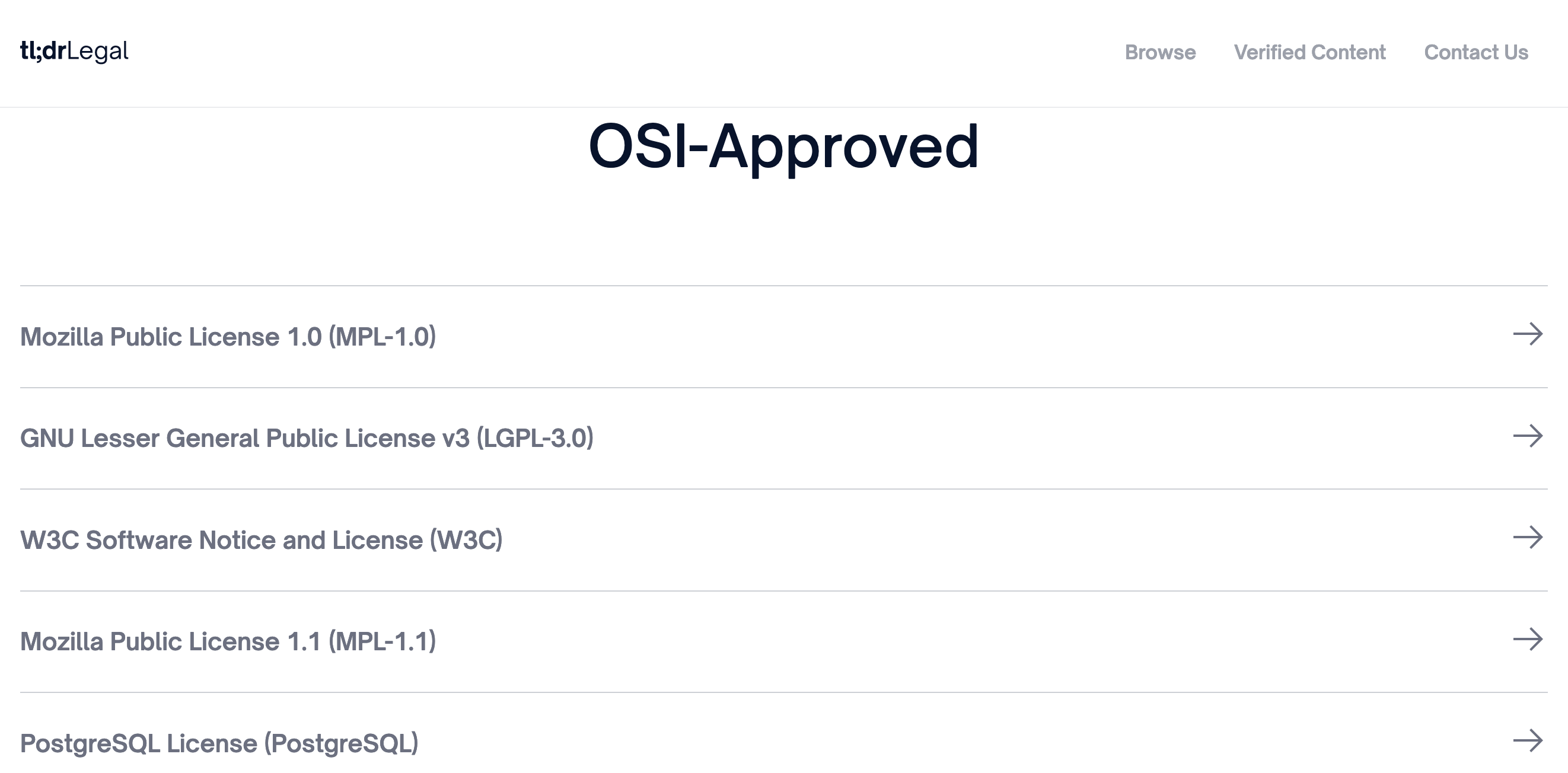Click the (MPL-1.1) abbreviation text
The image size is (1568, 773).
[383, 641]
